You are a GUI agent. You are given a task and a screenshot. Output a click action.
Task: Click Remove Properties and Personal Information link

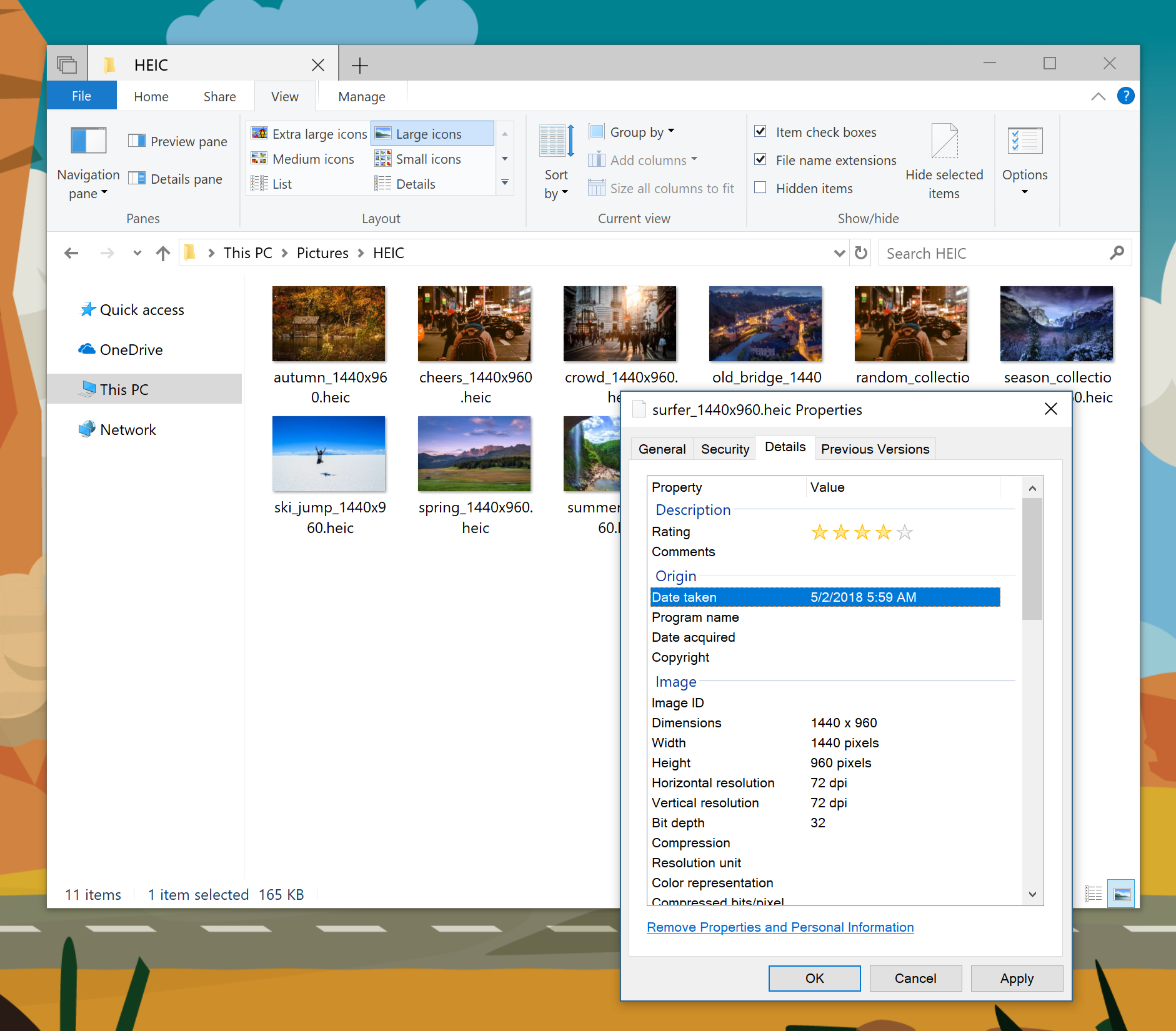tap(780, 927)
